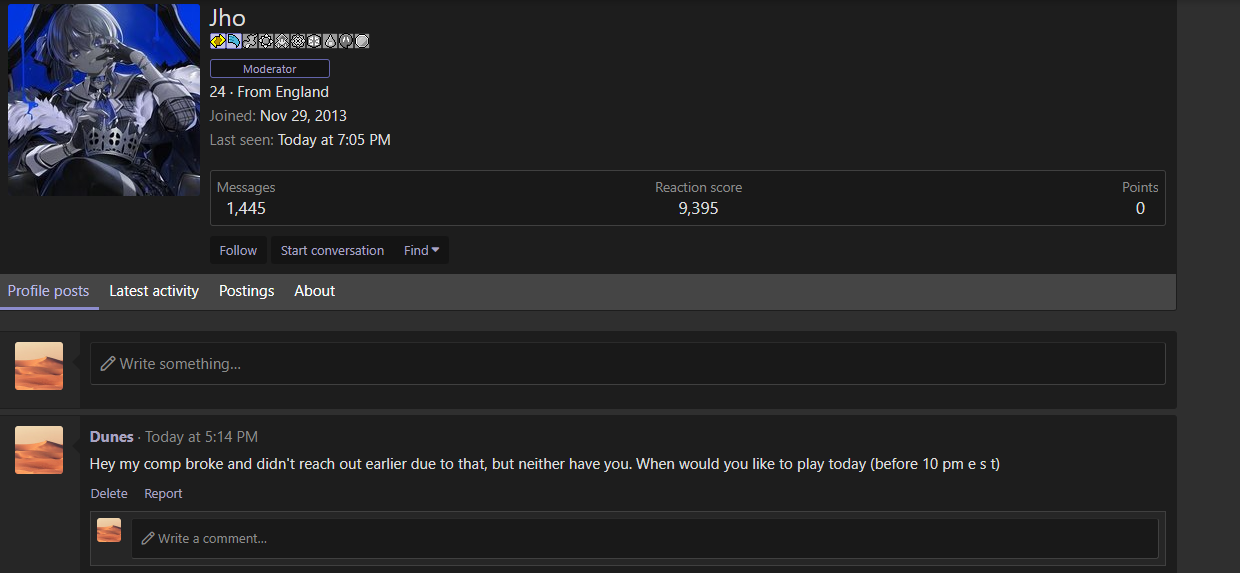
Task: Delete the Dunes profile post
Action: tap(109, 493)
